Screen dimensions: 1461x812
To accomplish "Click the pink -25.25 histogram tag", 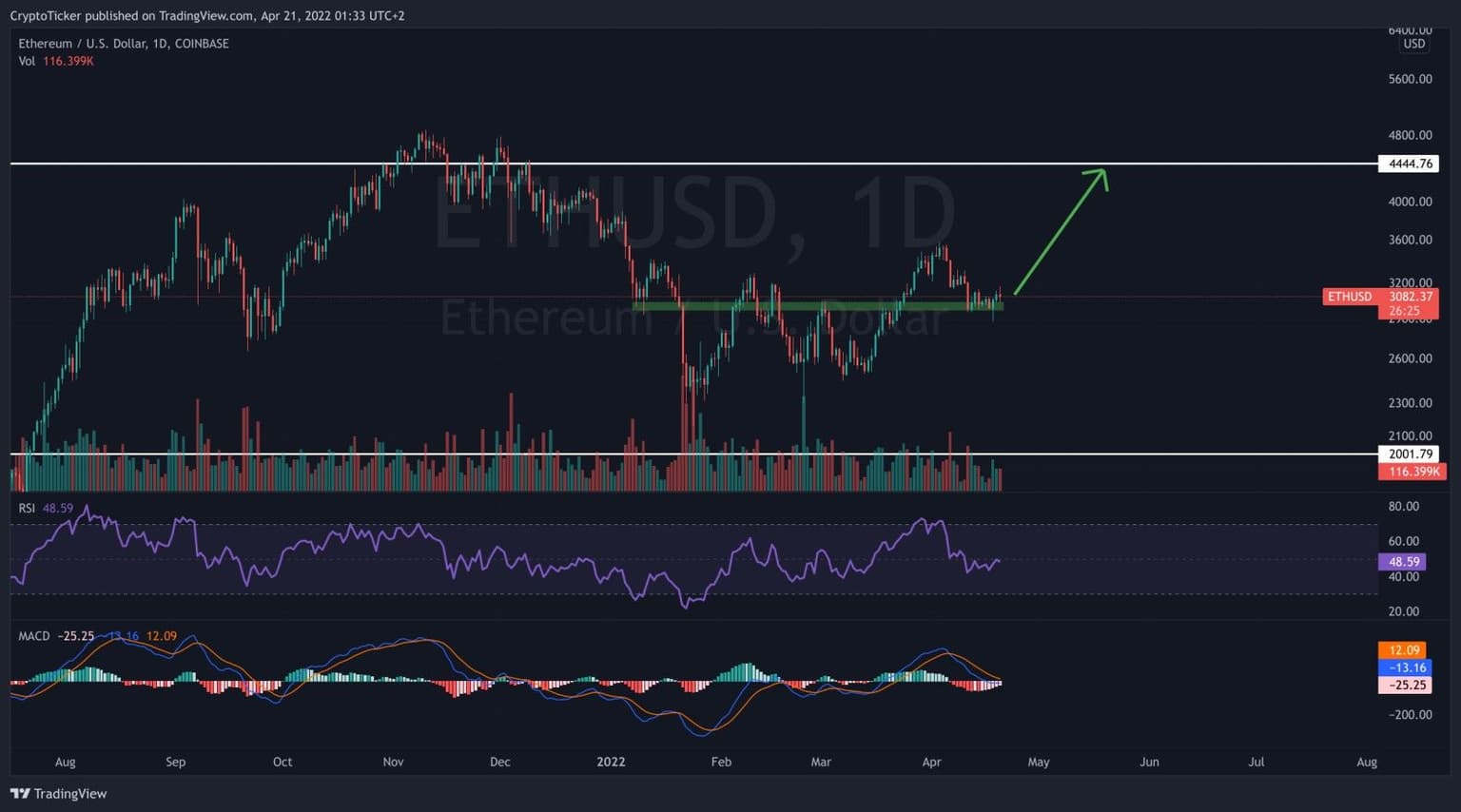I will tap(1405, 685).
